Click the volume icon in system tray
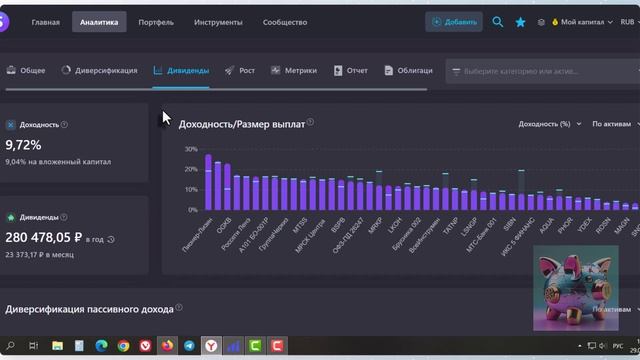 tap(602, 346)
